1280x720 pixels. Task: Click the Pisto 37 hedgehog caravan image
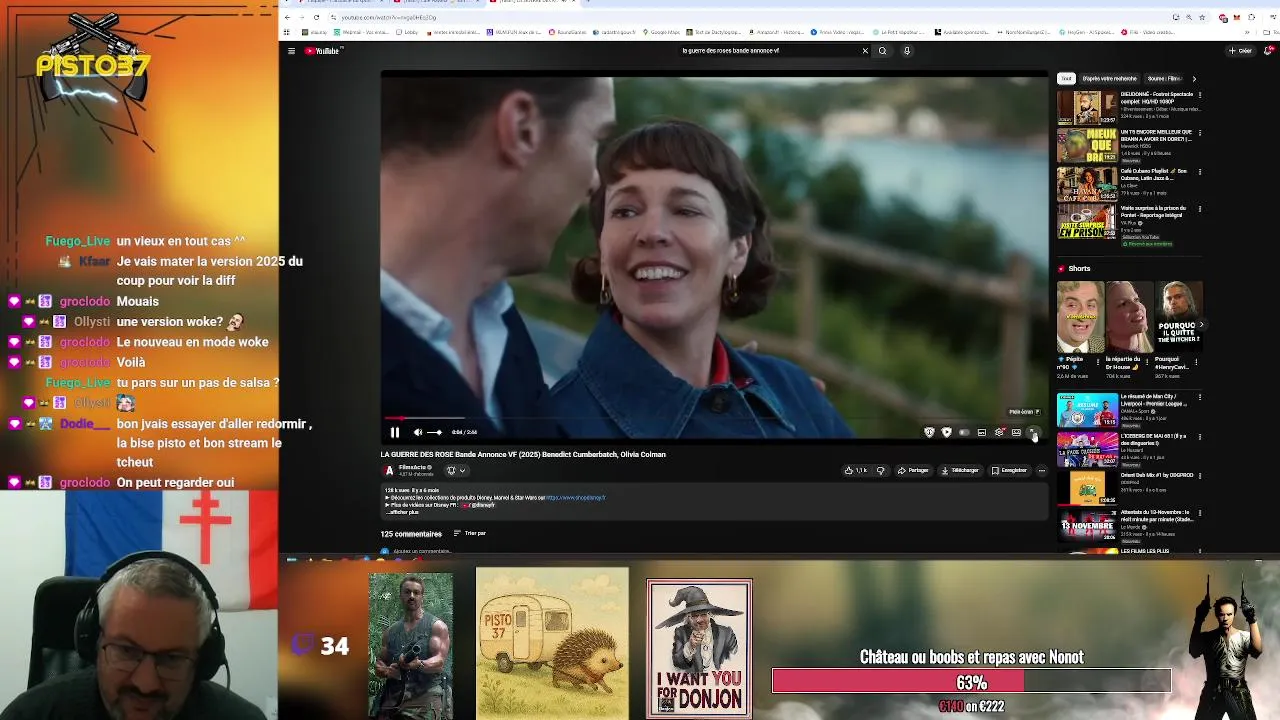click(x=552, y=643)
